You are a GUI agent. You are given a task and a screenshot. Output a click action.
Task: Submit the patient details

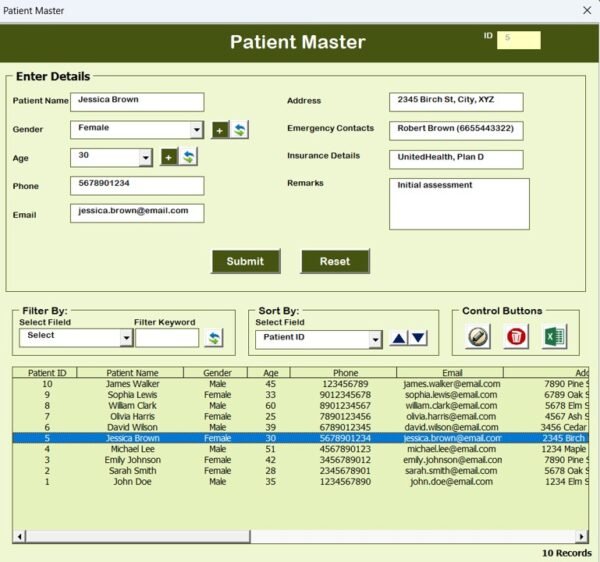pos(246,261)
